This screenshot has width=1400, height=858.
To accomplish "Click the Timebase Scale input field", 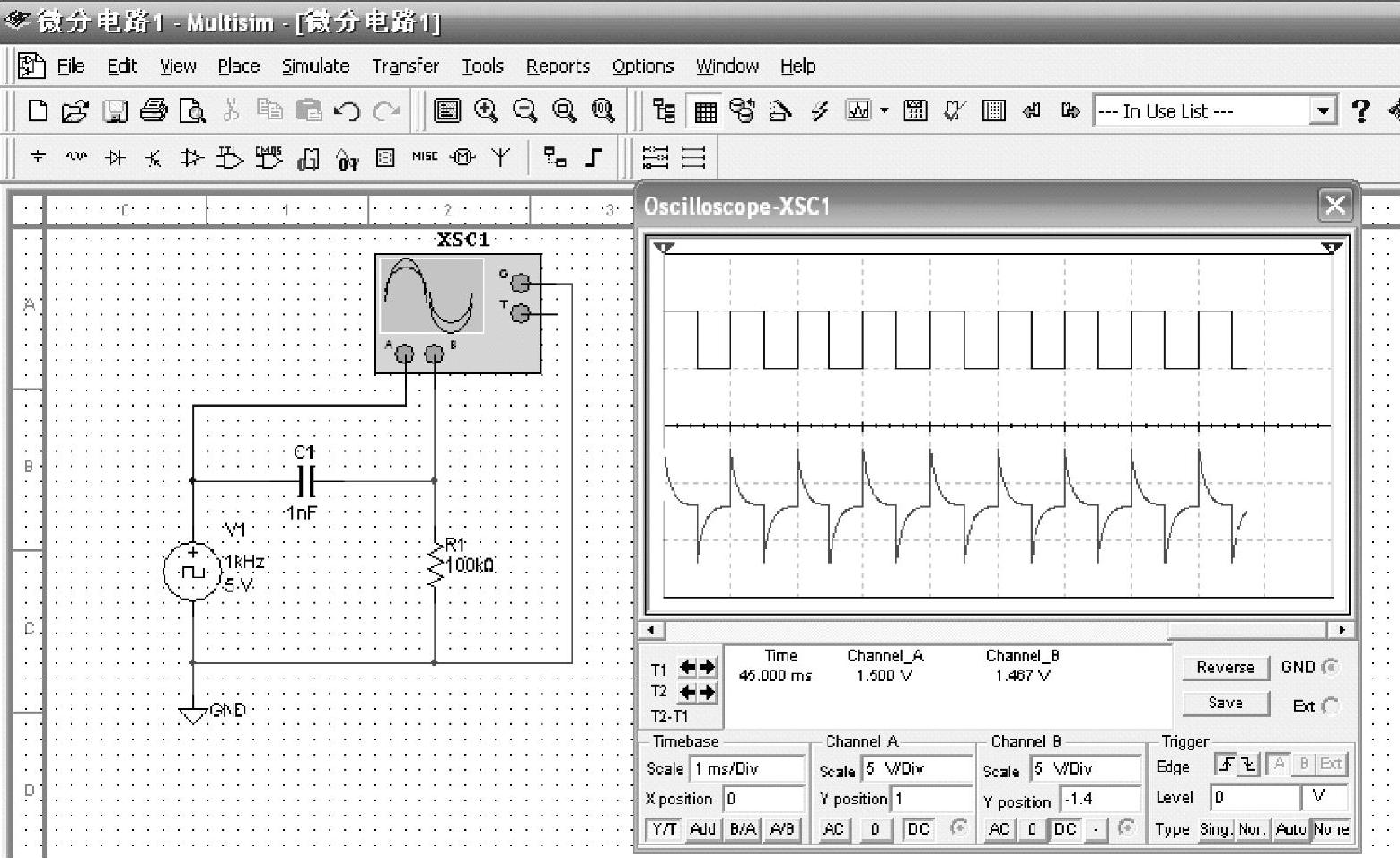I will tap(746, 768).
